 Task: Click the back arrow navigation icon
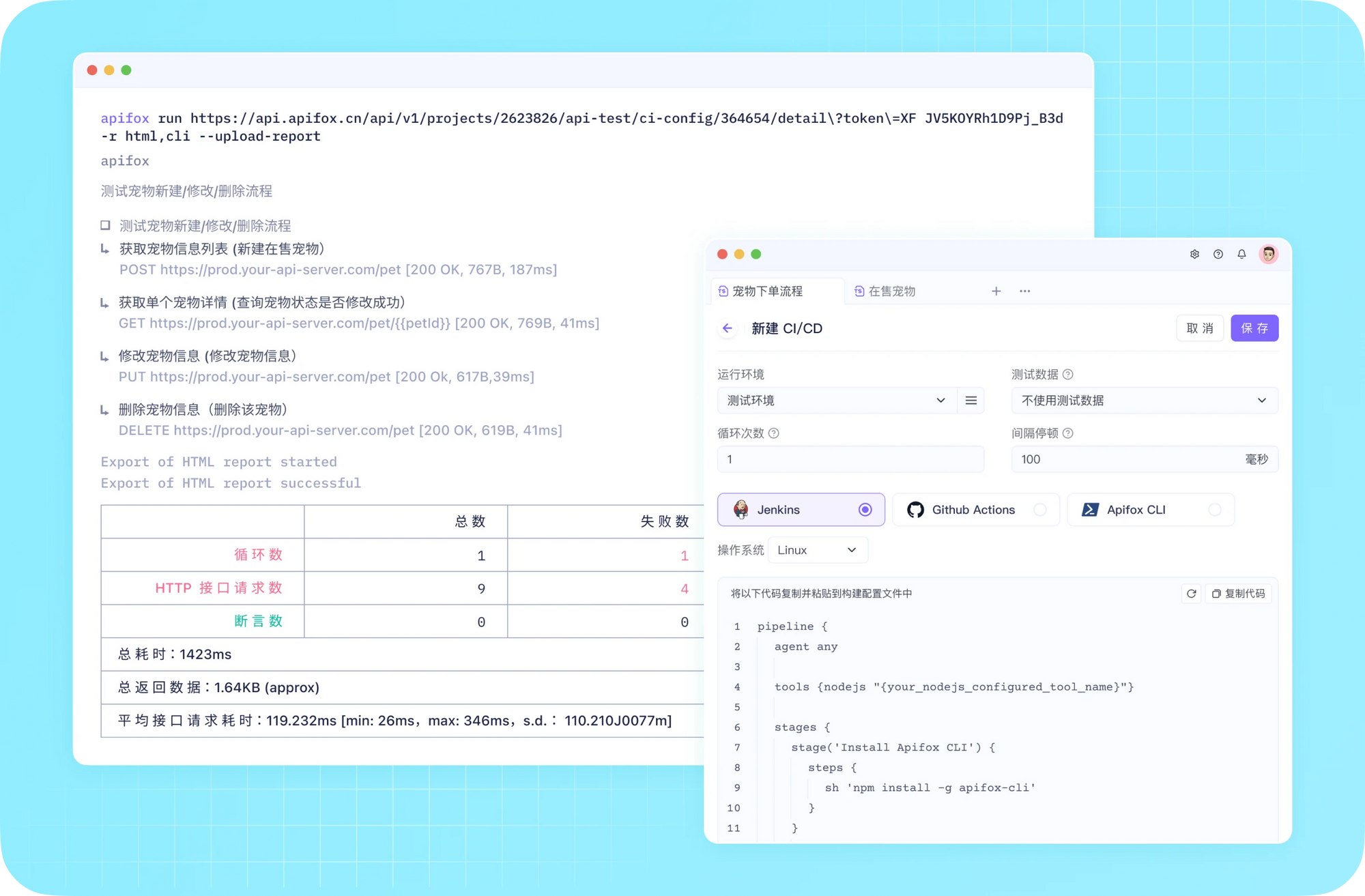[729, 328]
